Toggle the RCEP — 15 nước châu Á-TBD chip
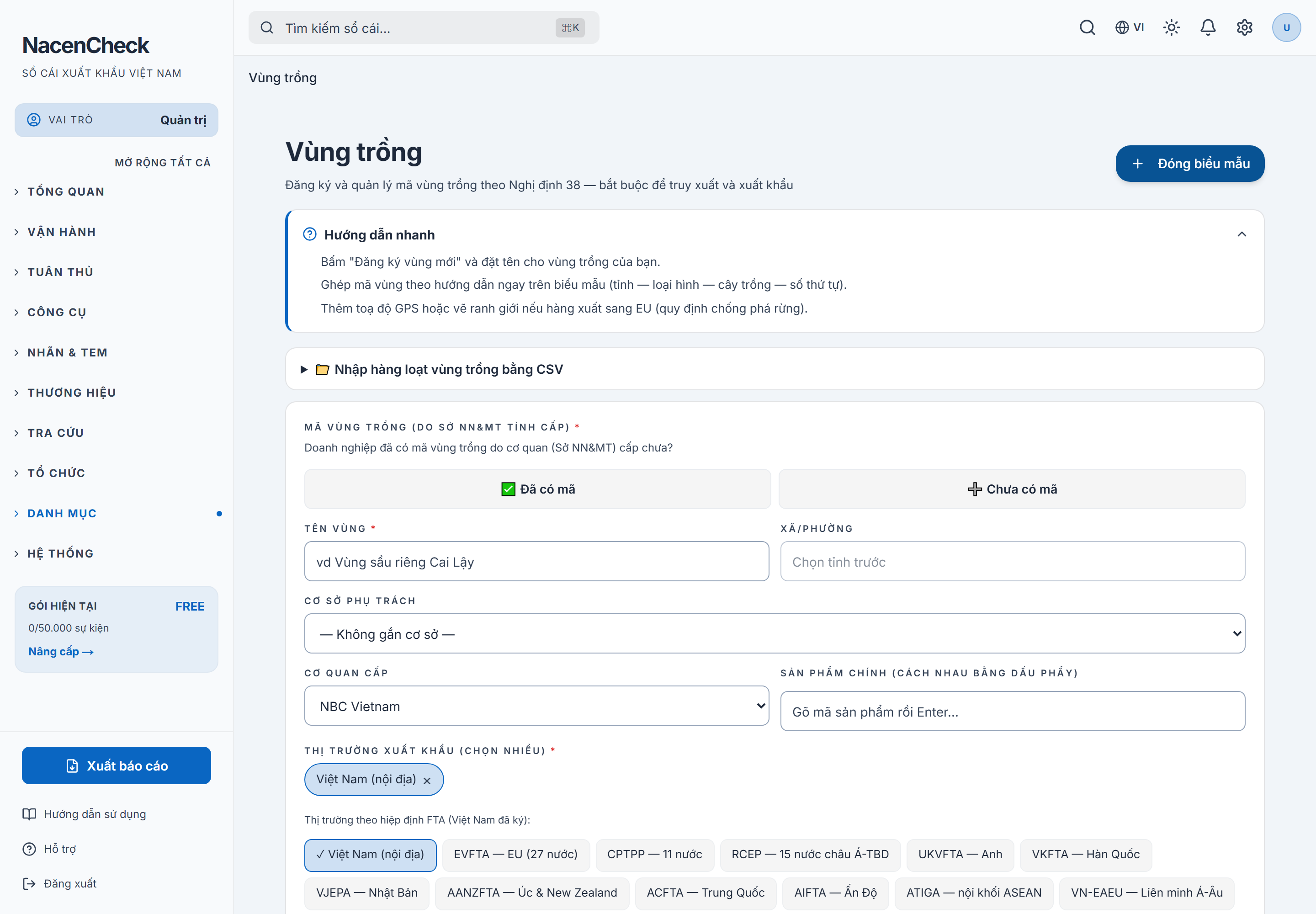 [x=810, y=855]
